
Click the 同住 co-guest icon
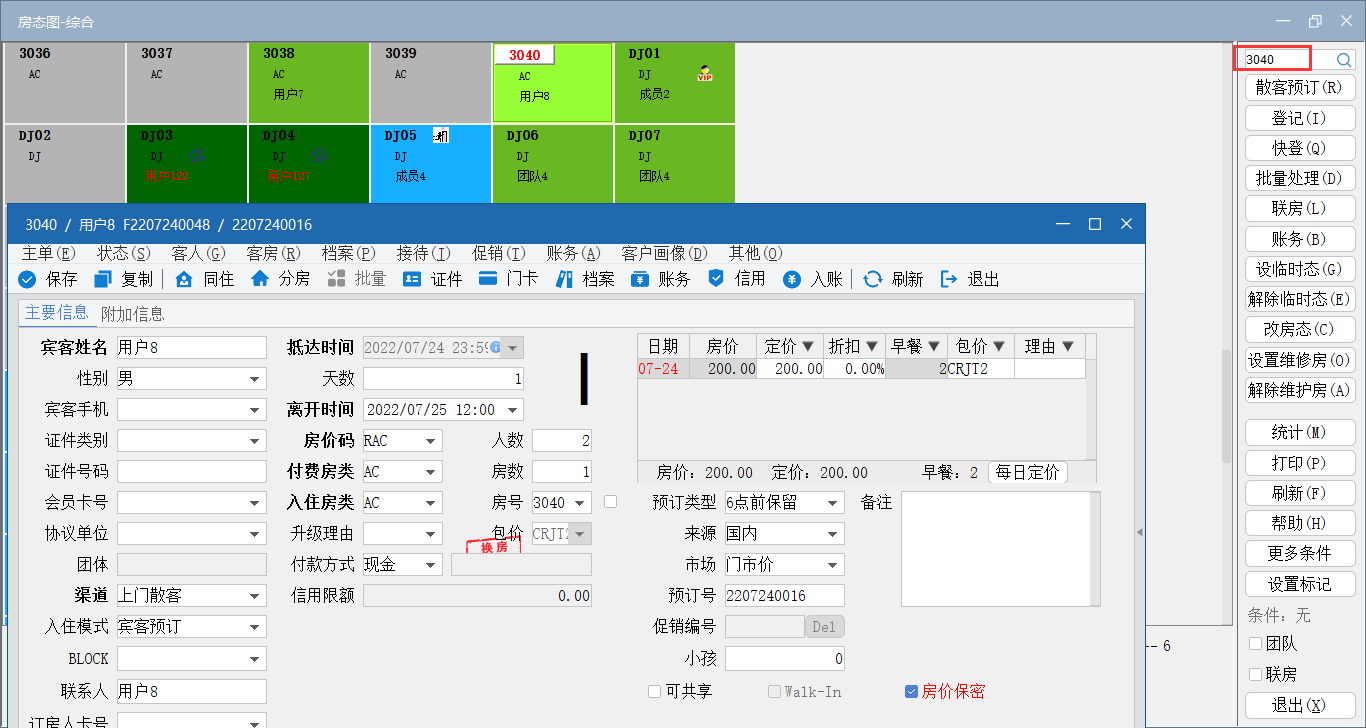tap(184, 279)
